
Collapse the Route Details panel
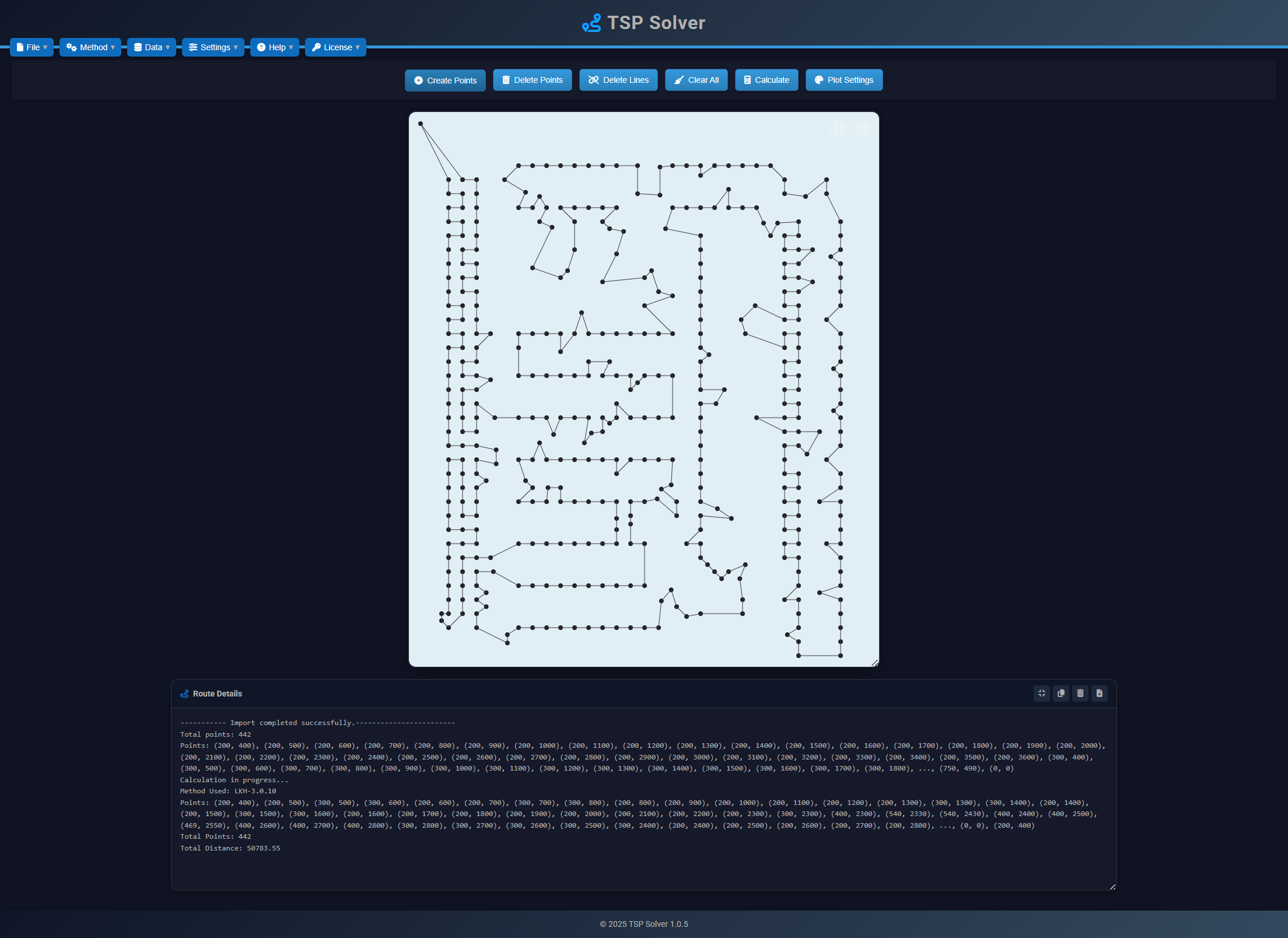coord(1042,693)
